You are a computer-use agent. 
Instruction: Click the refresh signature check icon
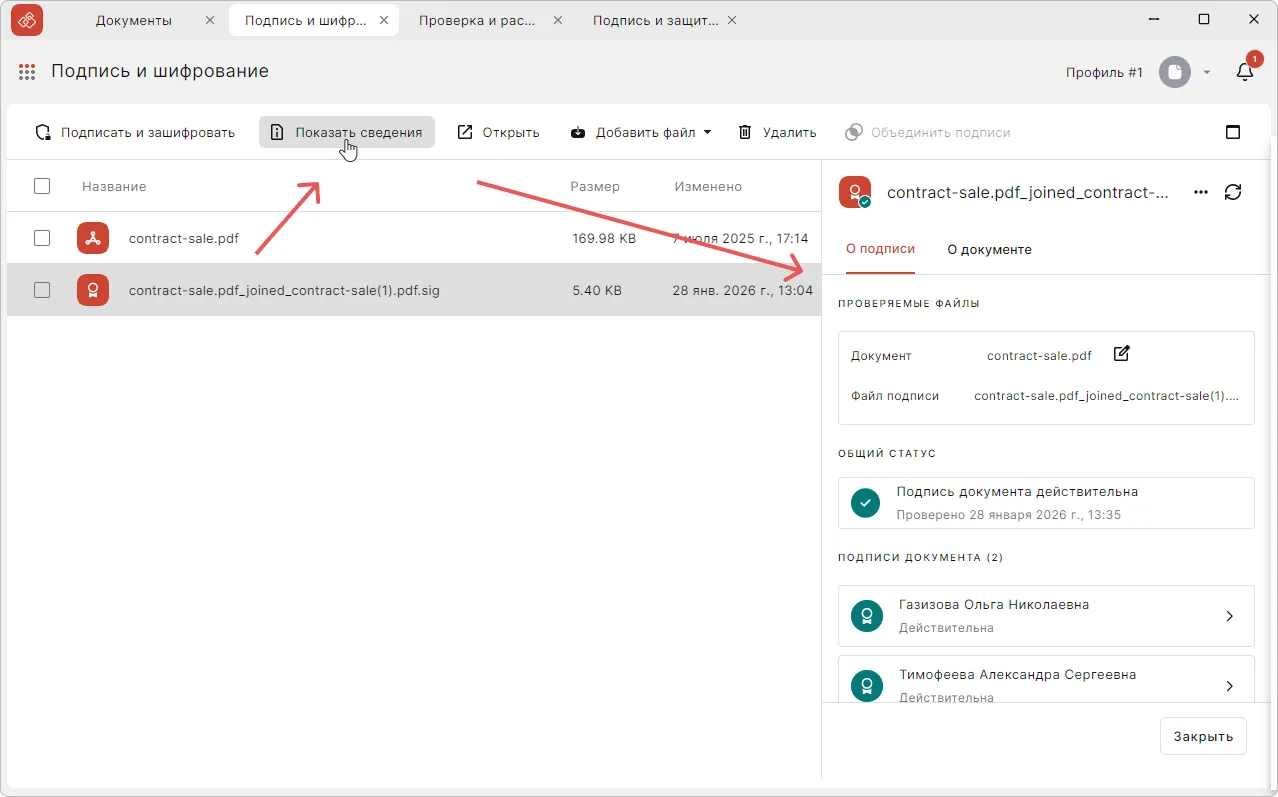pyautogui.click(x=1233, y=192)
